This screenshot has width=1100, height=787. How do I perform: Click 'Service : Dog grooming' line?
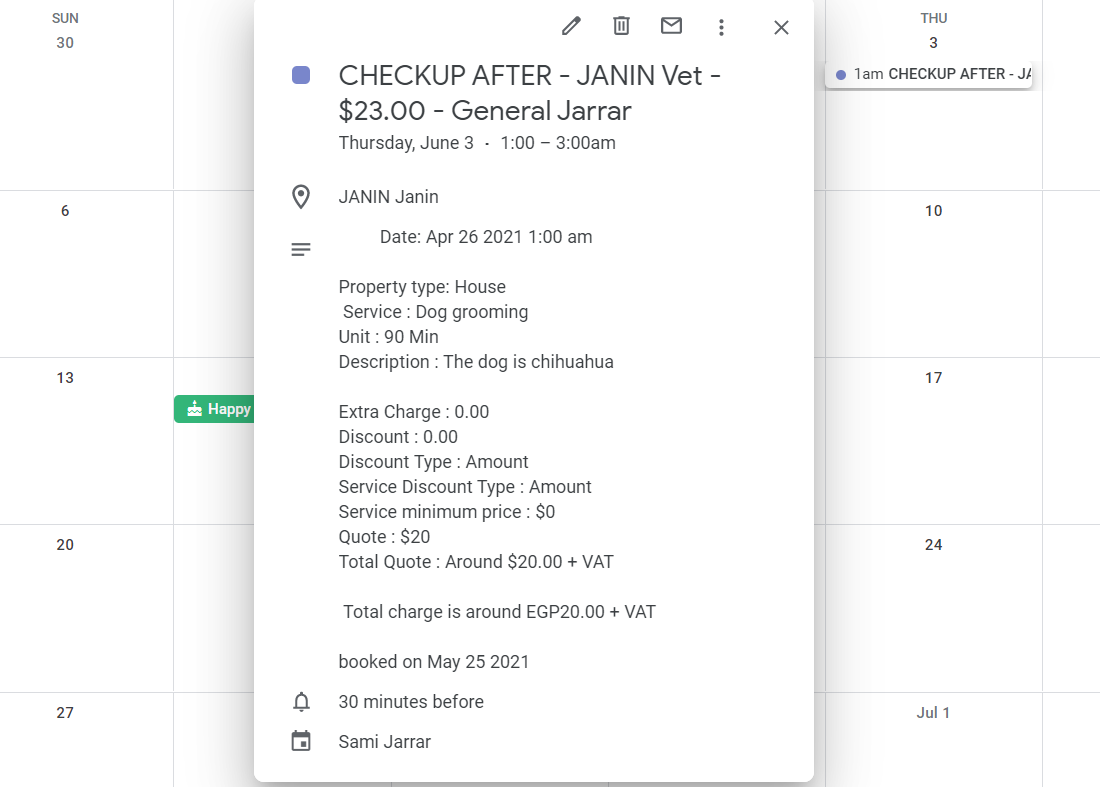tap(436, 311)
